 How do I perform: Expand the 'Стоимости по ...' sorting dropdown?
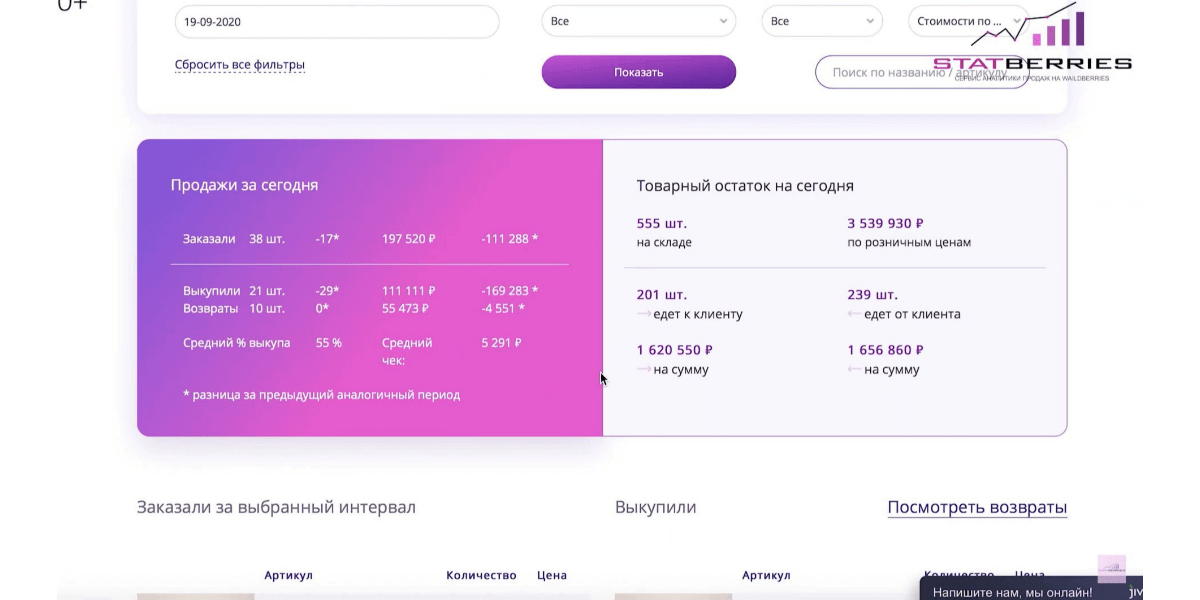coord(967,21)
